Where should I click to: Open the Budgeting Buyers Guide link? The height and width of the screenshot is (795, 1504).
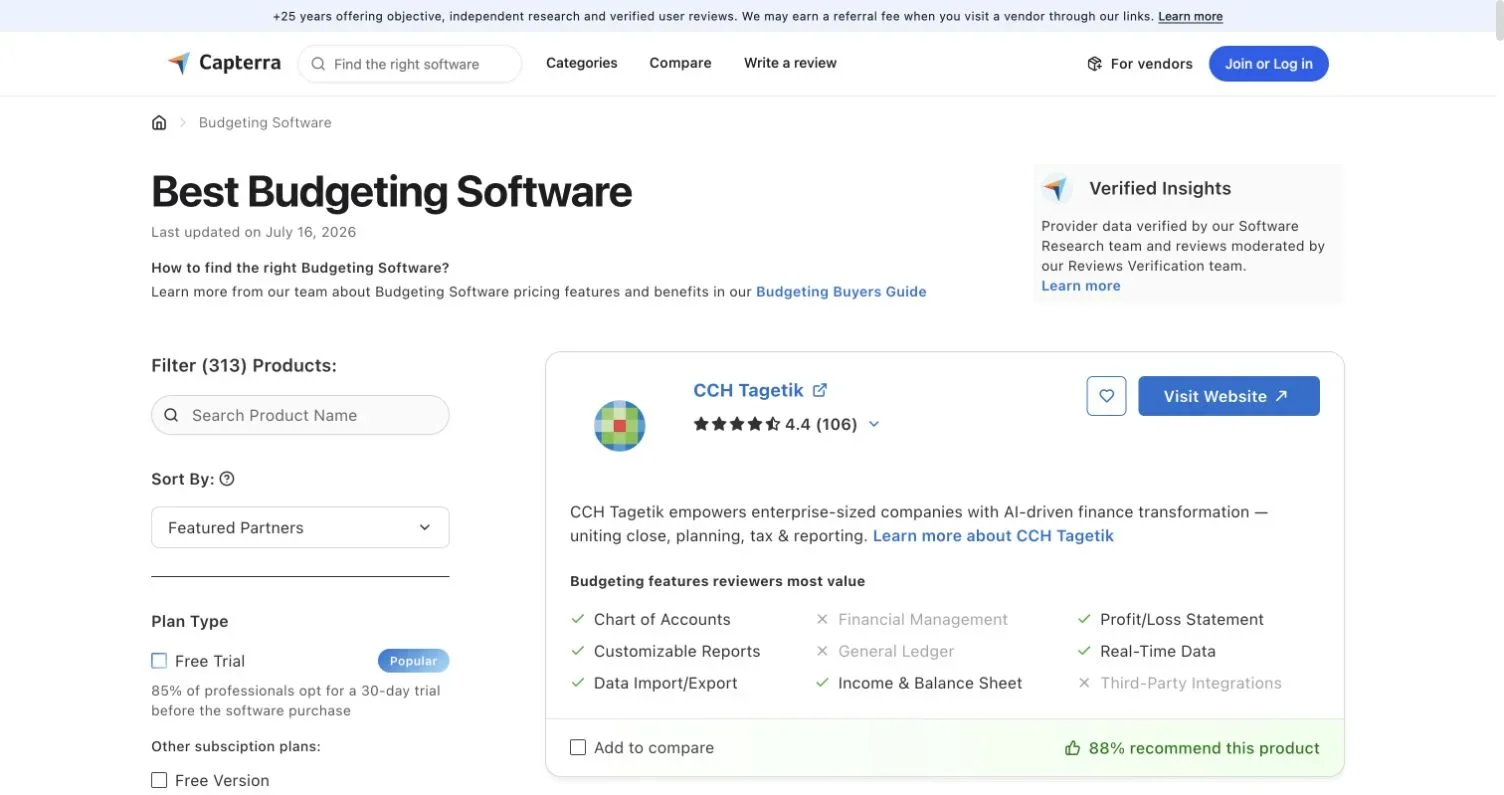[x=841, y=292]
